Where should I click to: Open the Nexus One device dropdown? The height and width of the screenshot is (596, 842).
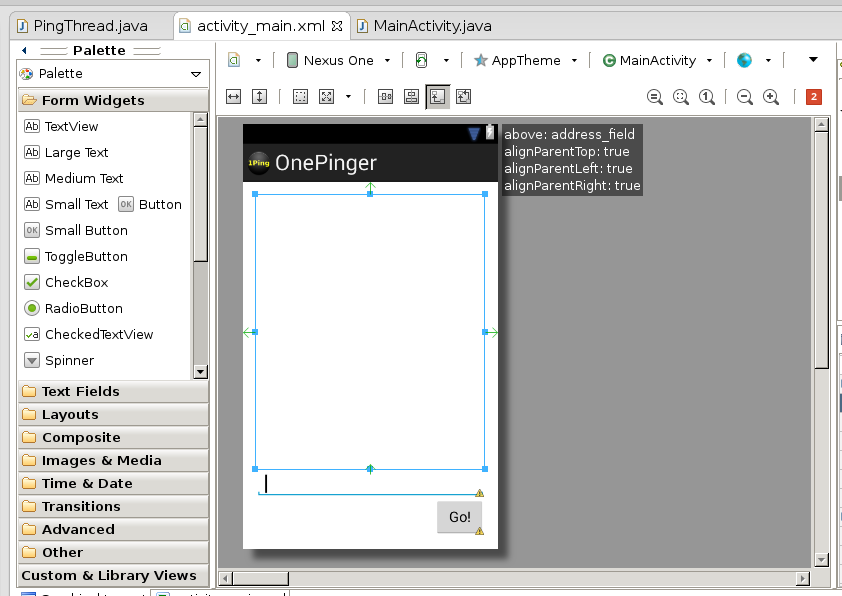[x=338, y=60]
